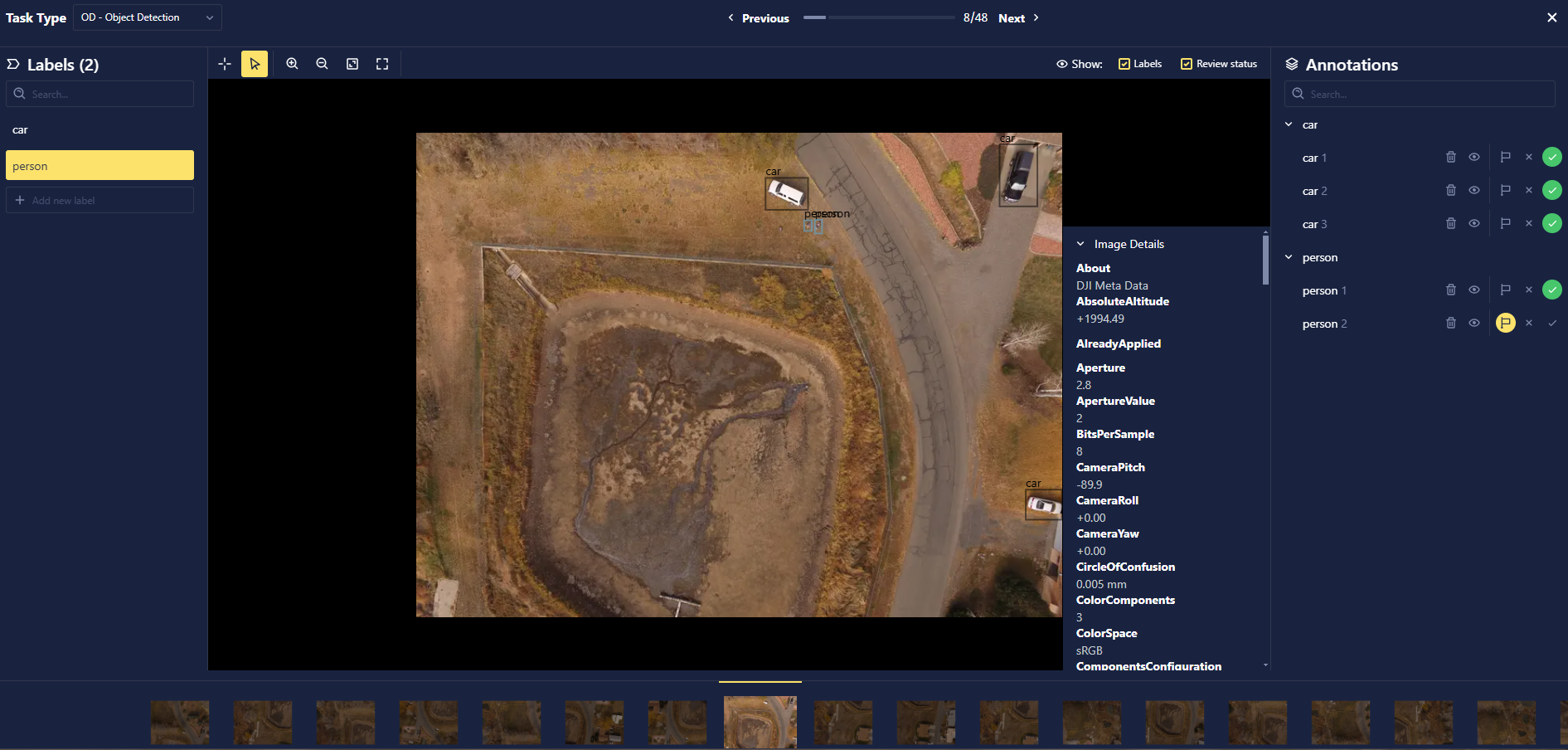Select the dark car bounding box

tap(1018, 175)
